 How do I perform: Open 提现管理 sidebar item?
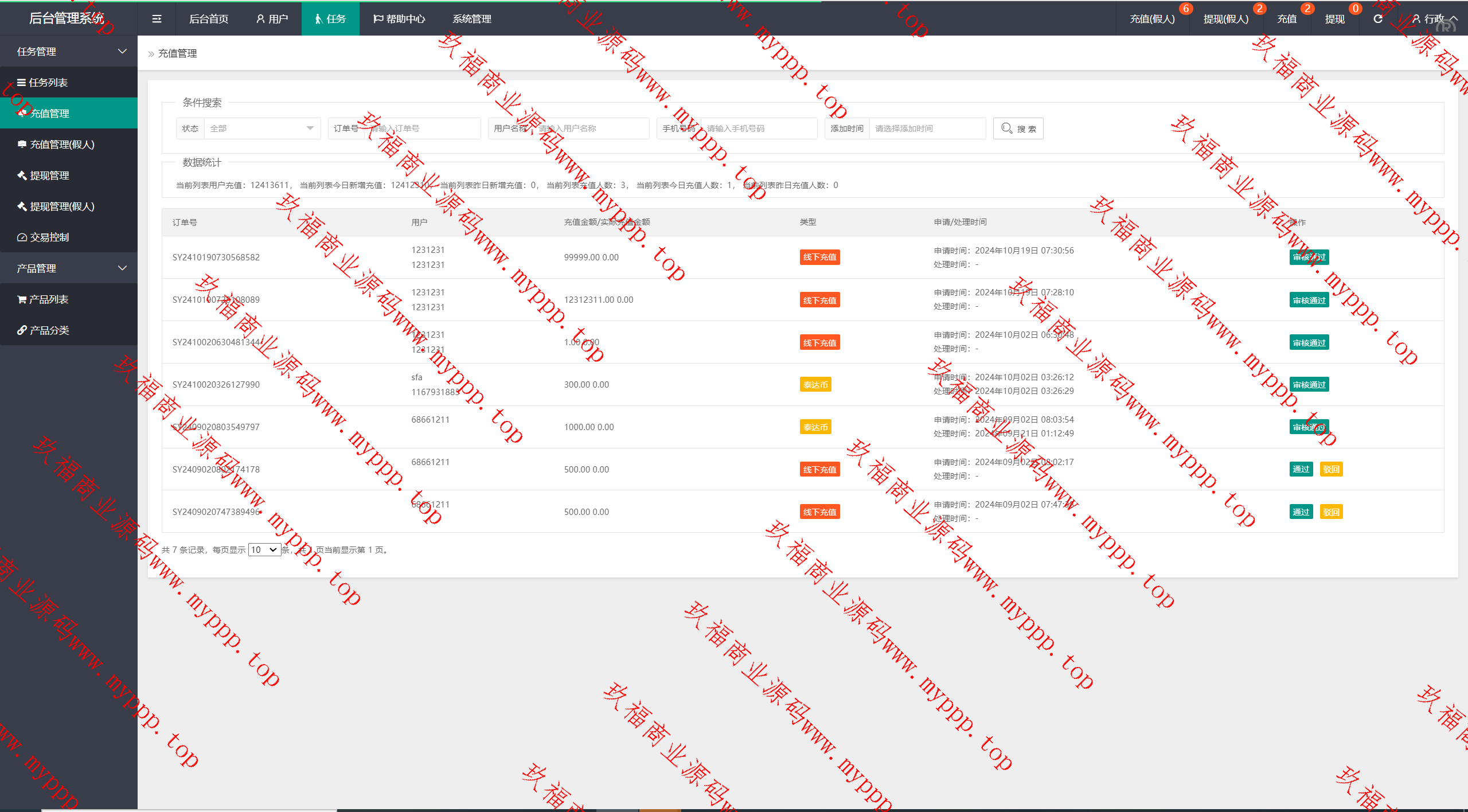49,175
